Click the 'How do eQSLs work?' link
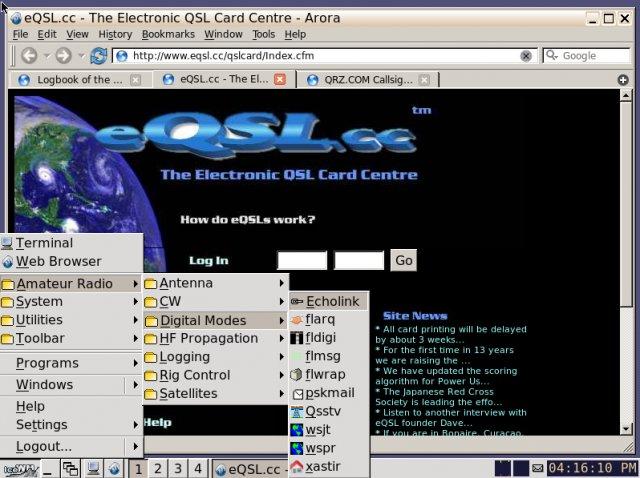Screen dimensions: 640x478 pos(248,220)
